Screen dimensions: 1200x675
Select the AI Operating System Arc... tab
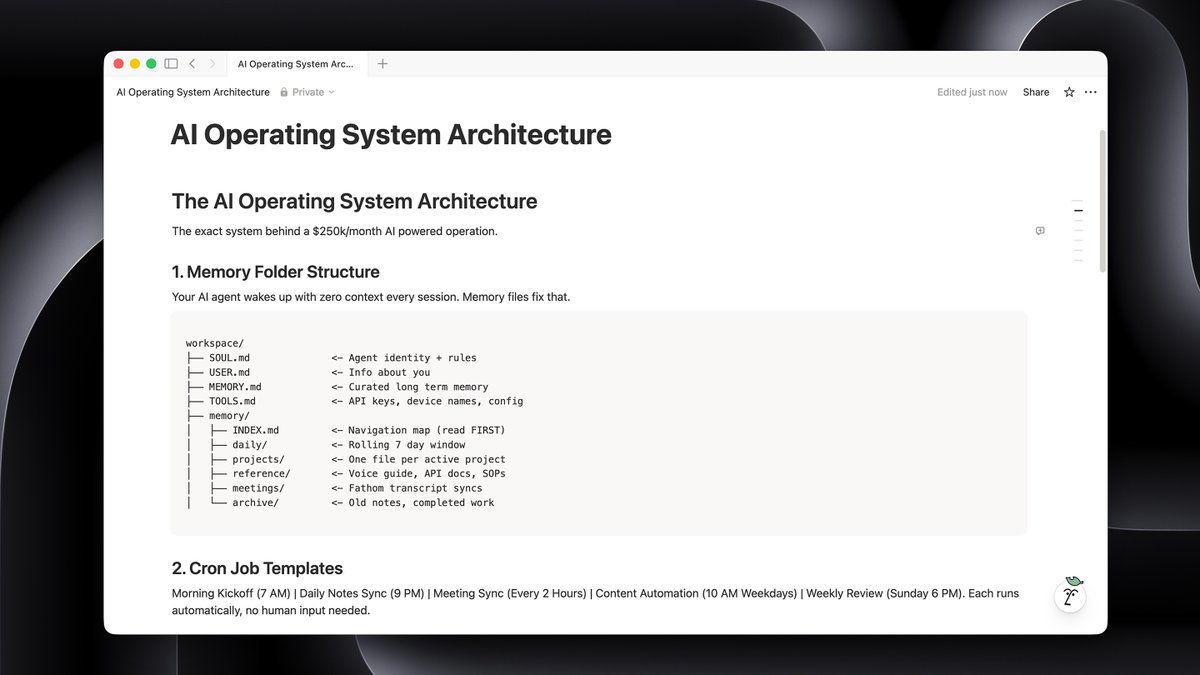point(295,64)
